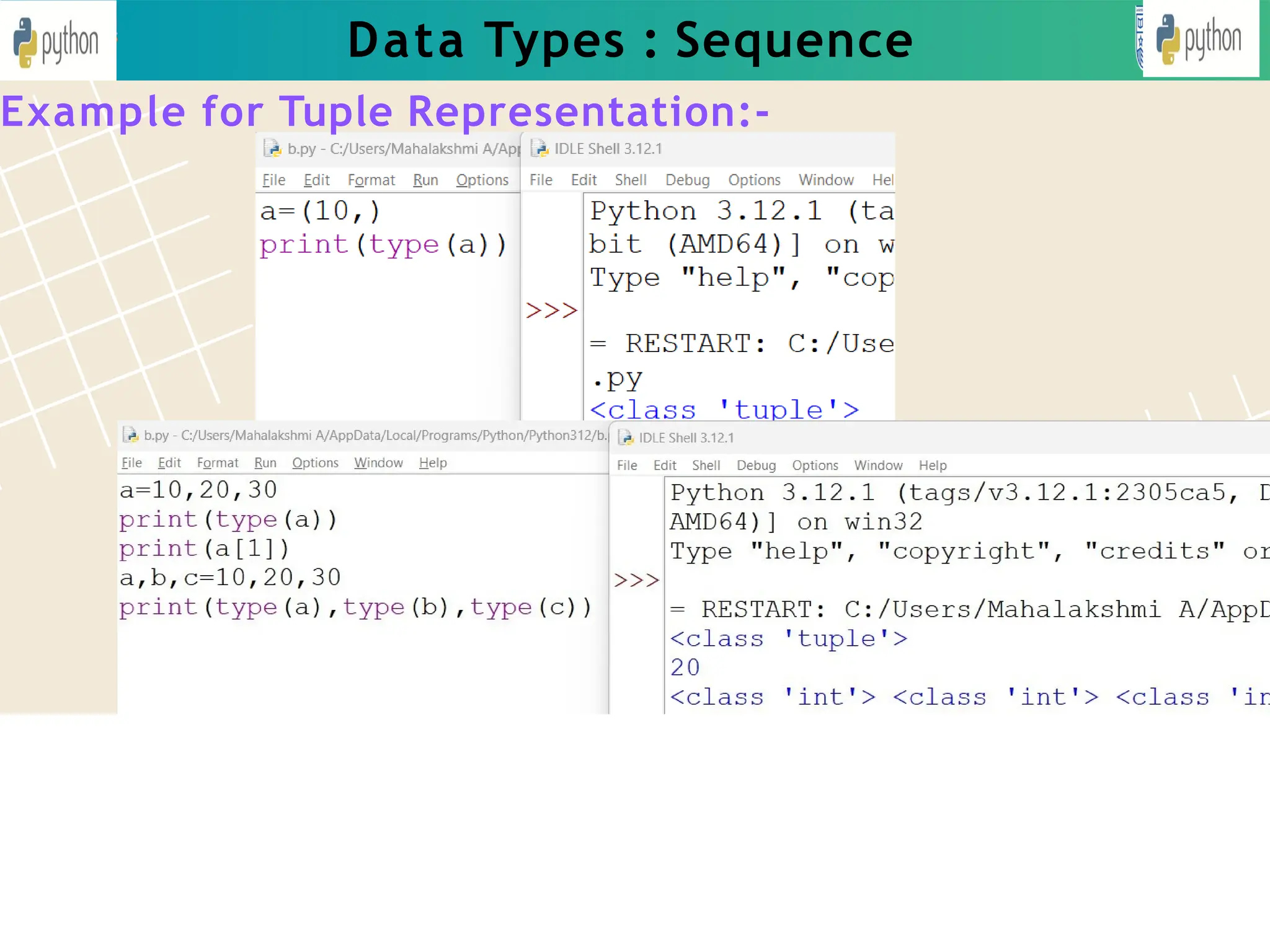Open the Help menu in lower editor window
1270x952 pixels.
pos(432,463)
